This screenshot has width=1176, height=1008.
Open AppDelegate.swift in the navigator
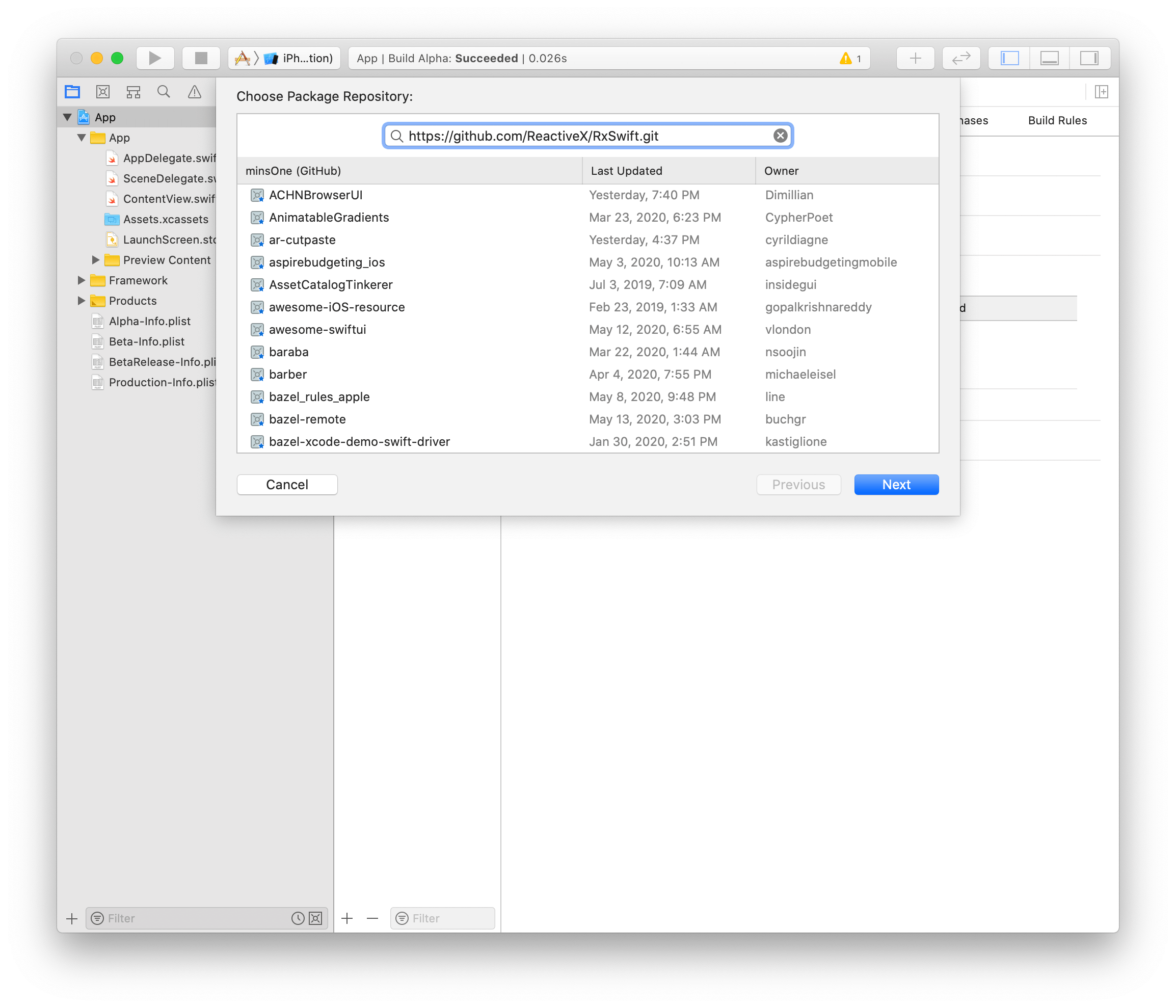[x=161, y=158]
